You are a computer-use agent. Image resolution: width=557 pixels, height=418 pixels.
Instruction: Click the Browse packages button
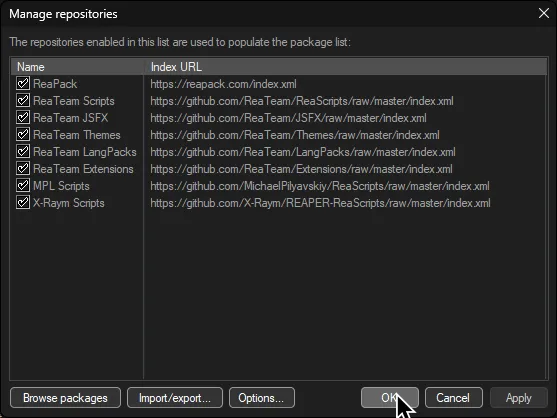tap(65, 398)
